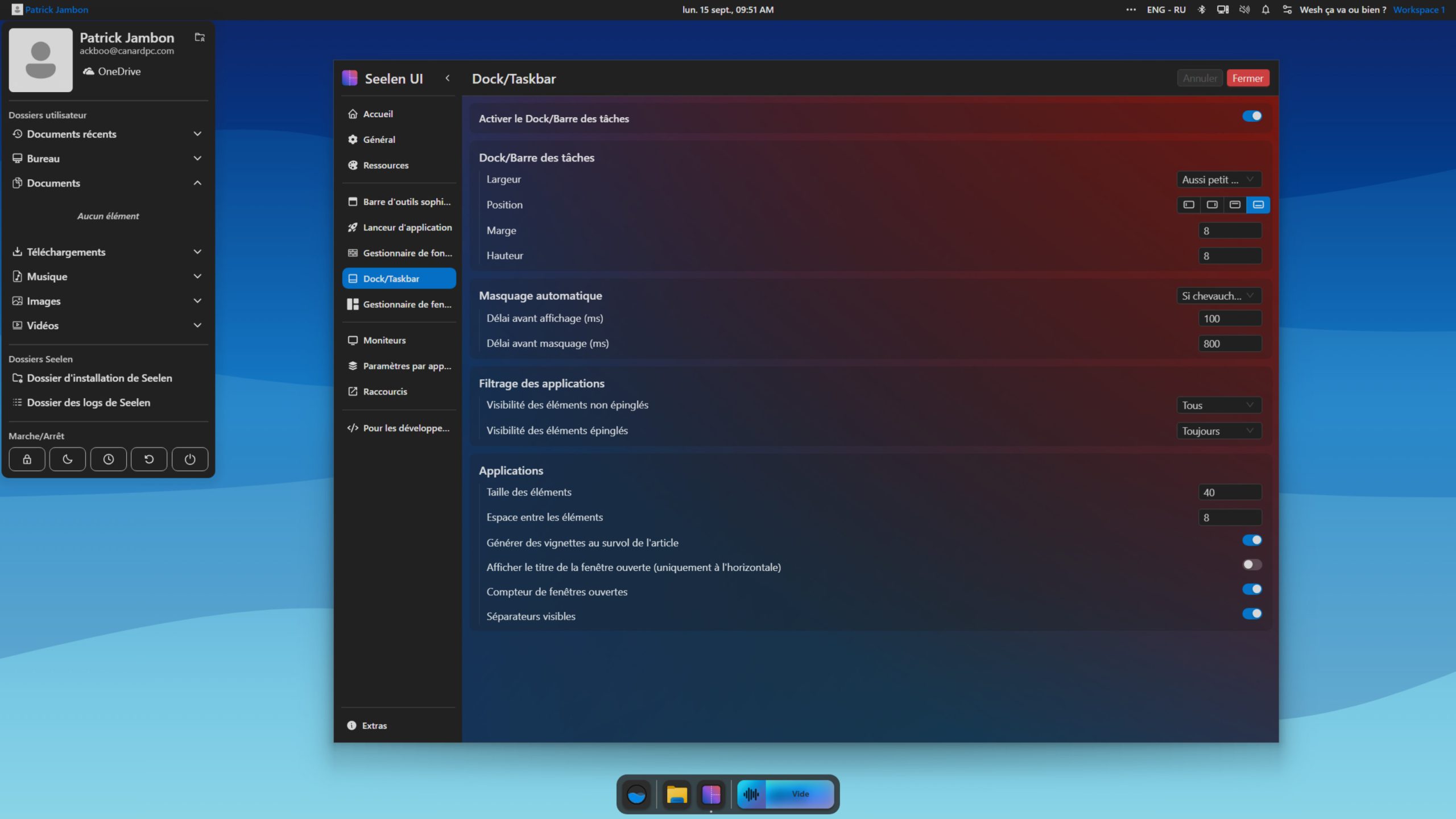Click the Fermer button
This screenshot has height=819, width=1456.
[1248, 78]
